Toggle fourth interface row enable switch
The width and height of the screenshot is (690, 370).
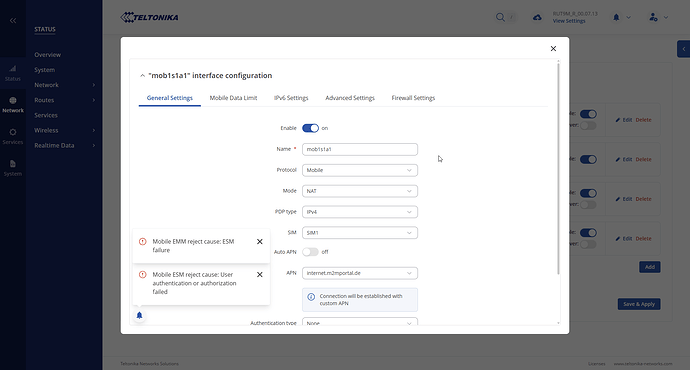[588, 233]
